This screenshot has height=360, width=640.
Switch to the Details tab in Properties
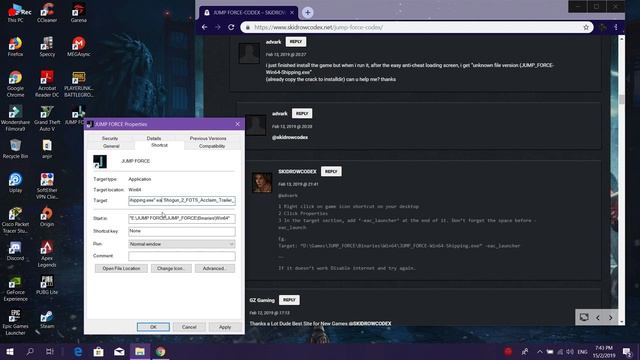click(x=153, y=138)
